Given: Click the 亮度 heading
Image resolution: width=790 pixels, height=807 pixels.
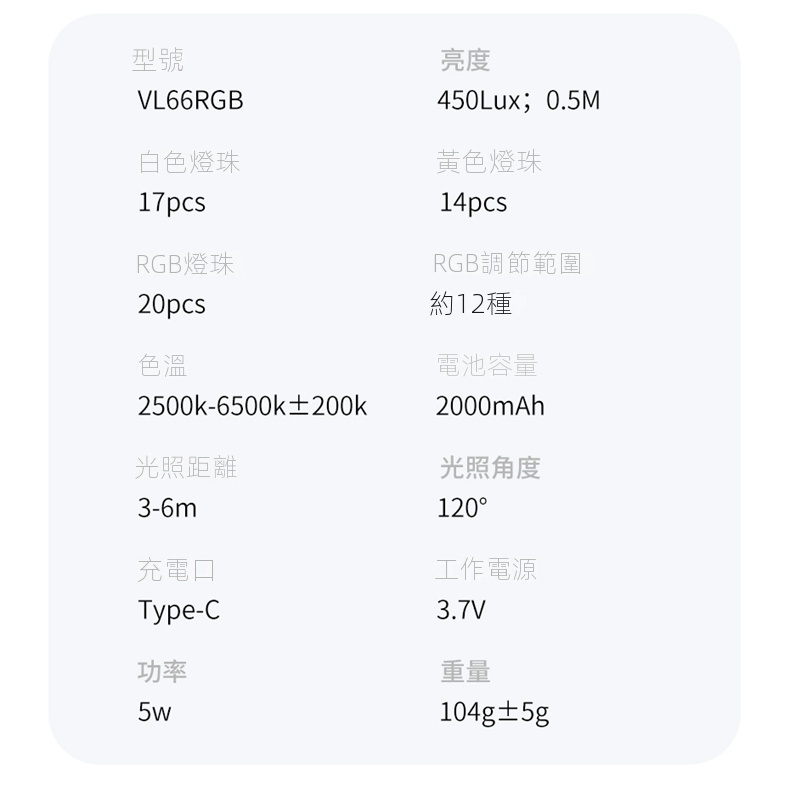Looking at the screenshot, I should [x=465, y=61].
